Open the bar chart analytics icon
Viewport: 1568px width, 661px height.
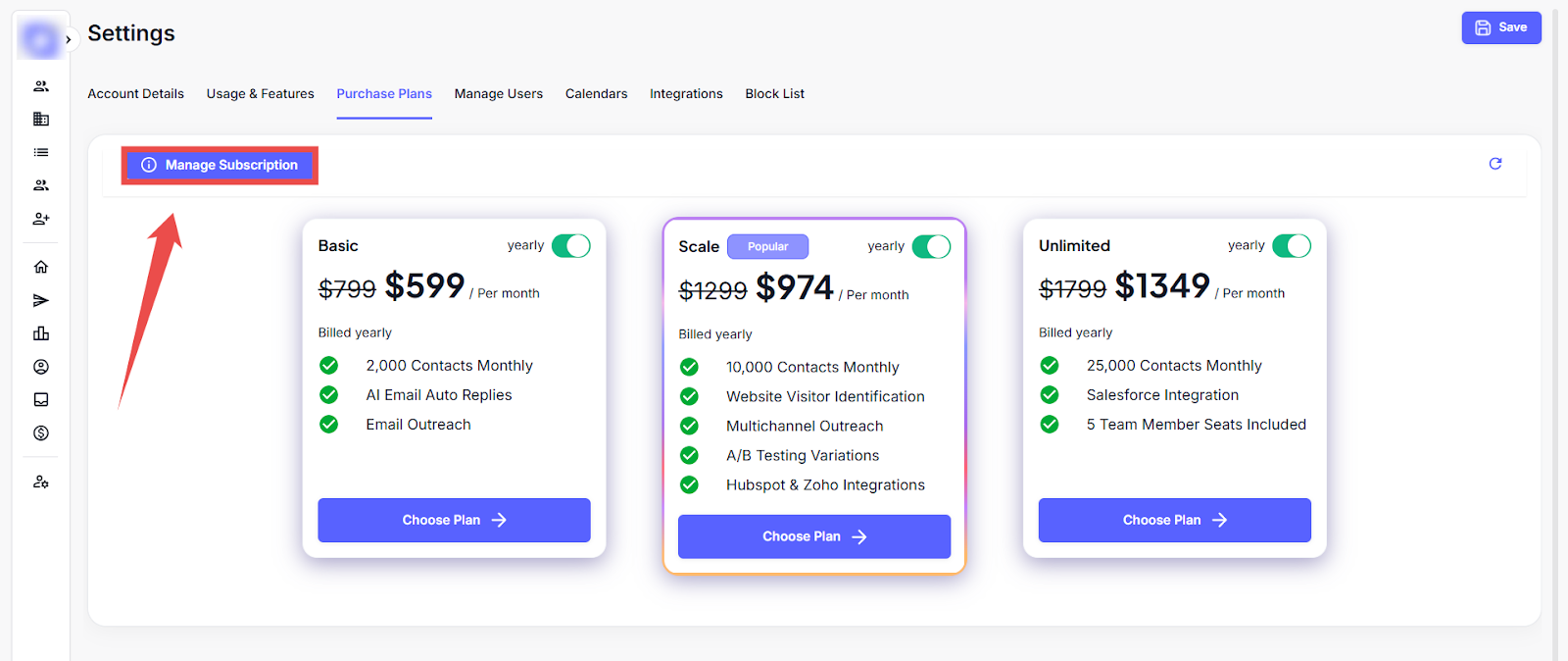(x=41, y=333)
